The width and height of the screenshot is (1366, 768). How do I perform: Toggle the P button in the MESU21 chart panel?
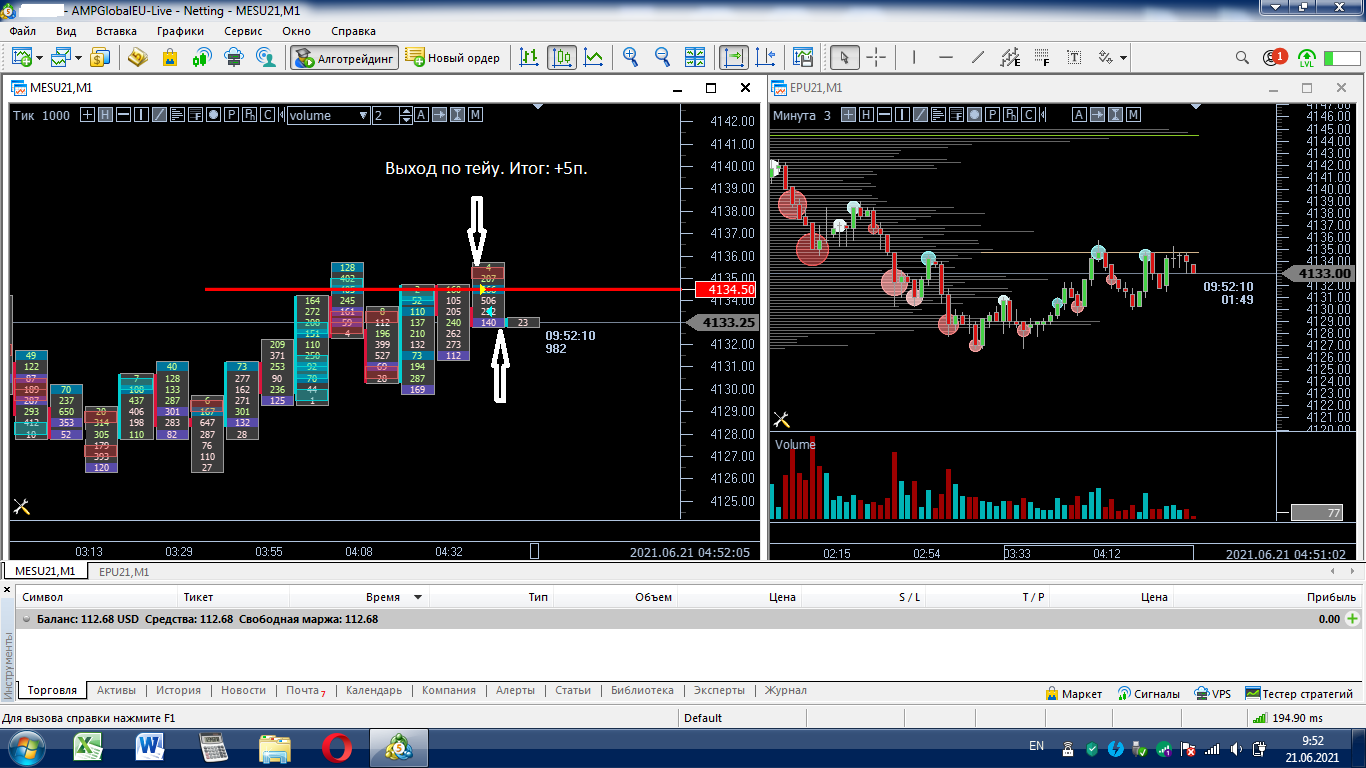pyautogui.click(x=231, y=115)
